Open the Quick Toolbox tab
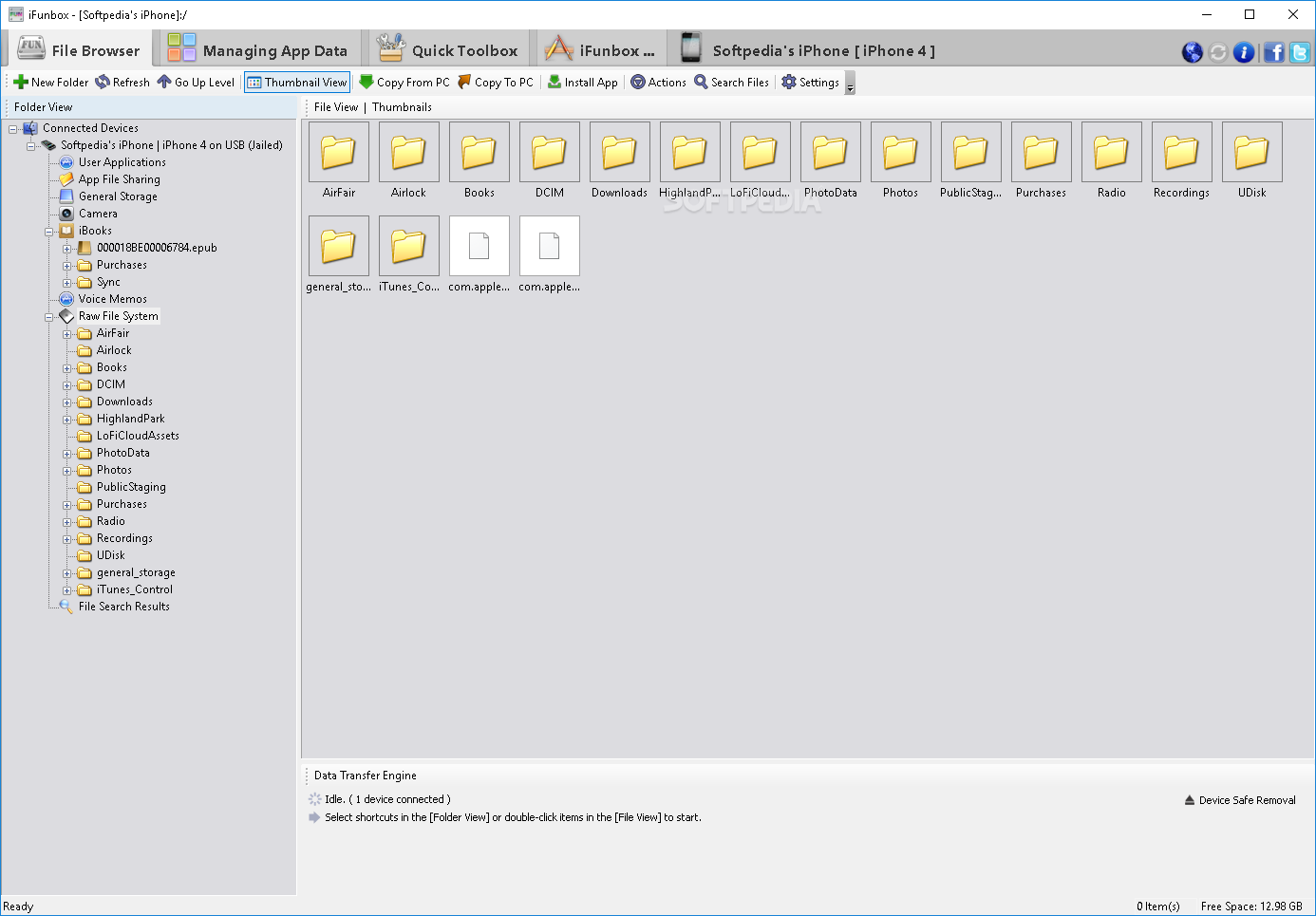The height and width of the screenshot is (916, 1316). [447, 50]
